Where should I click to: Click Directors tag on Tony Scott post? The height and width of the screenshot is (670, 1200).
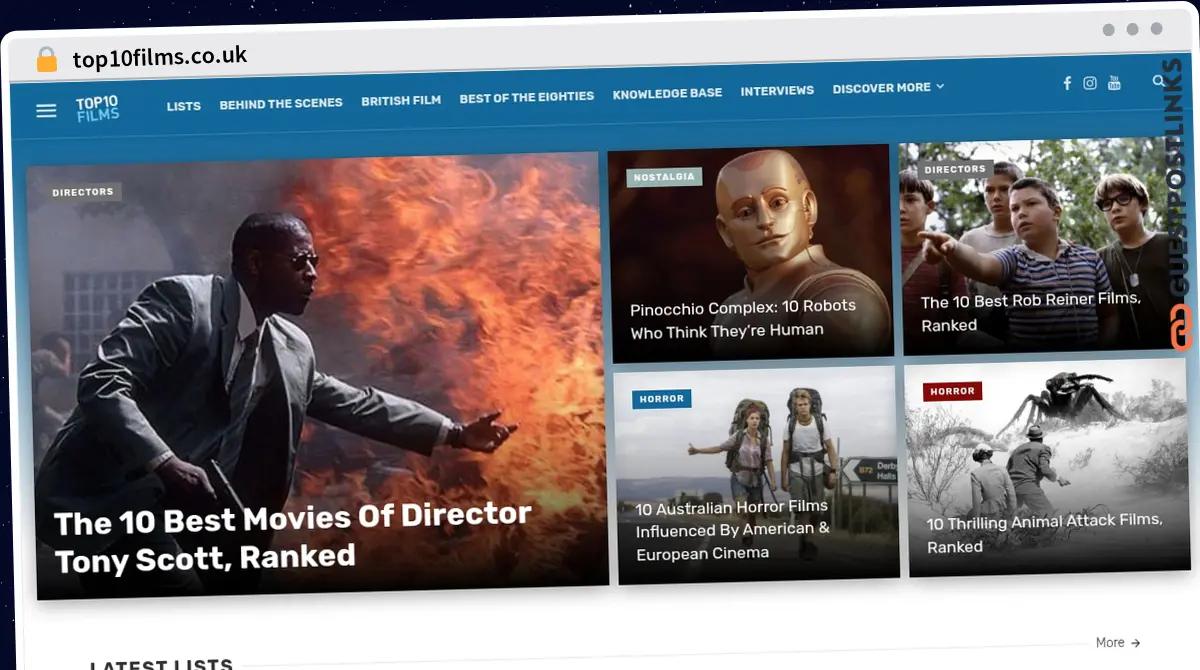pos(83,191)
